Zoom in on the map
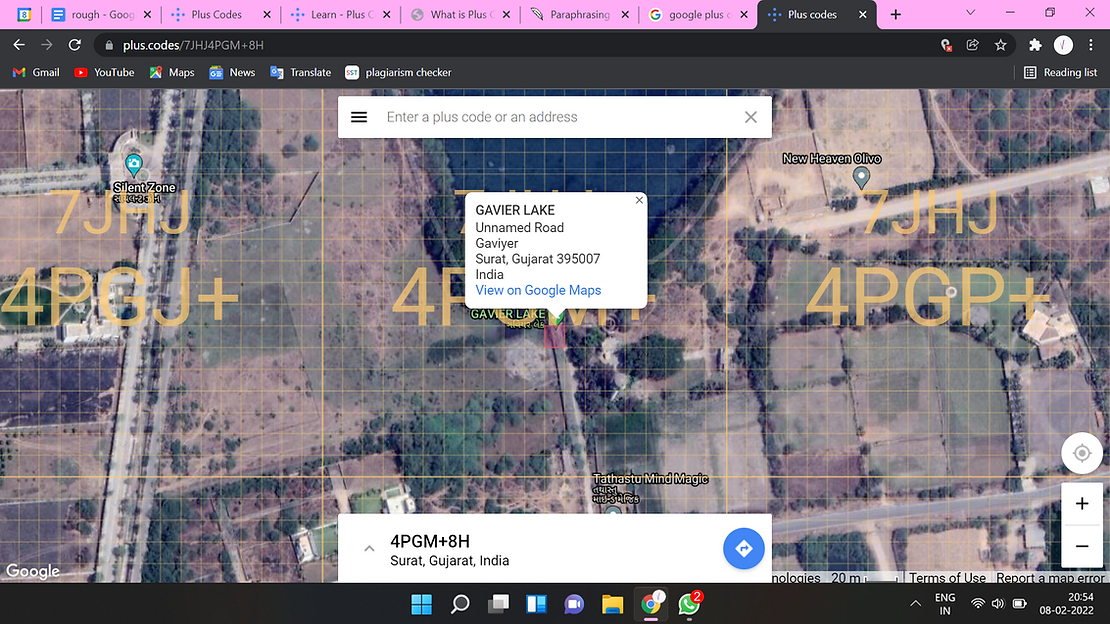Viewport: 1110px width, 624px height. click(1081, 504)
